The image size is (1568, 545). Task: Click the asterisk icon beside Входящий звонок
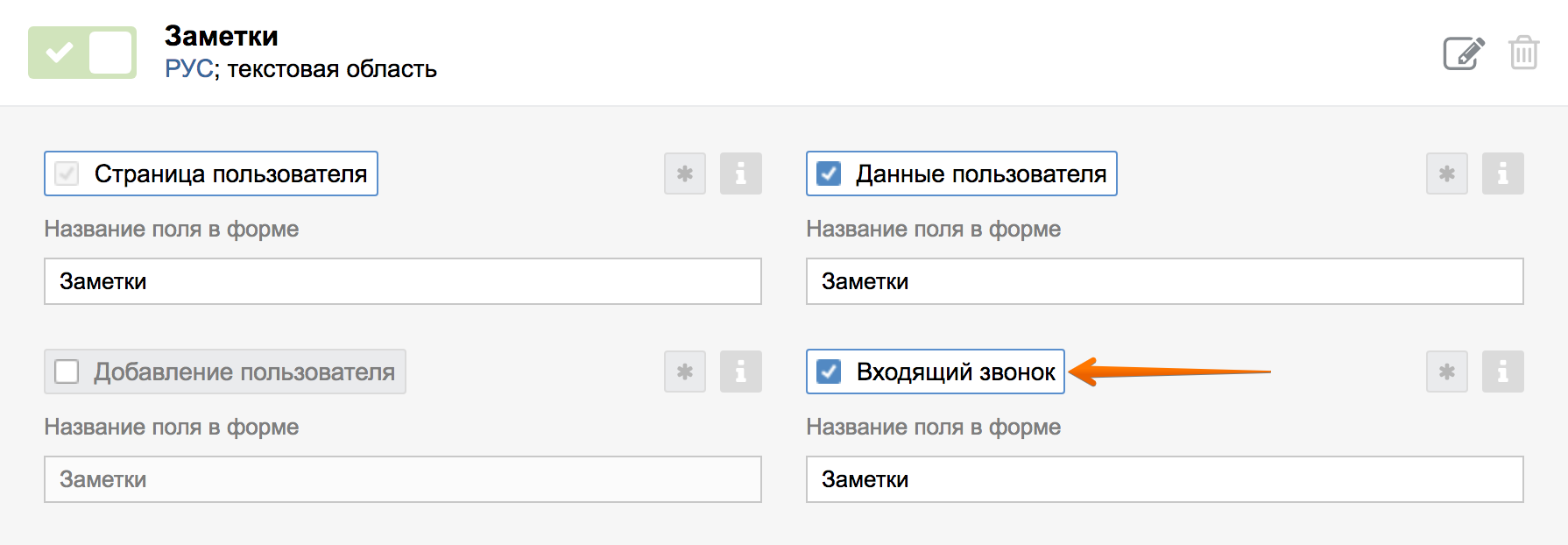click(1446, 372)
